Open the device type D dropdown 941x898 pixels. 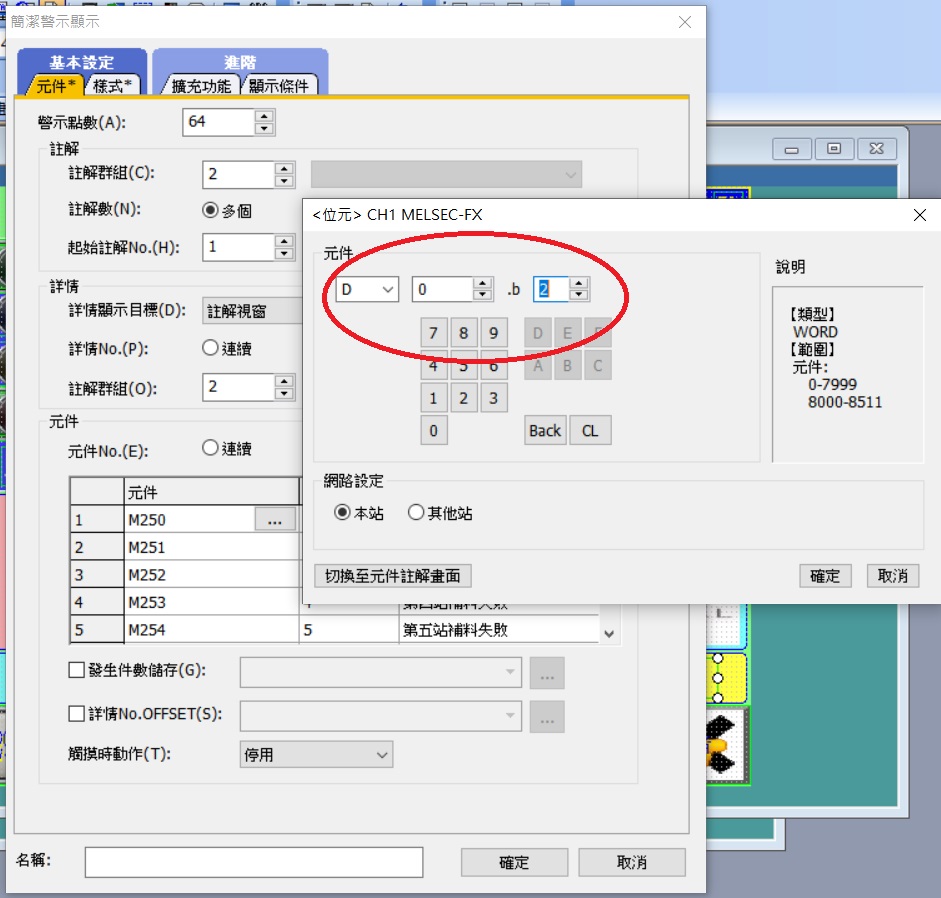tap(367, 289)
